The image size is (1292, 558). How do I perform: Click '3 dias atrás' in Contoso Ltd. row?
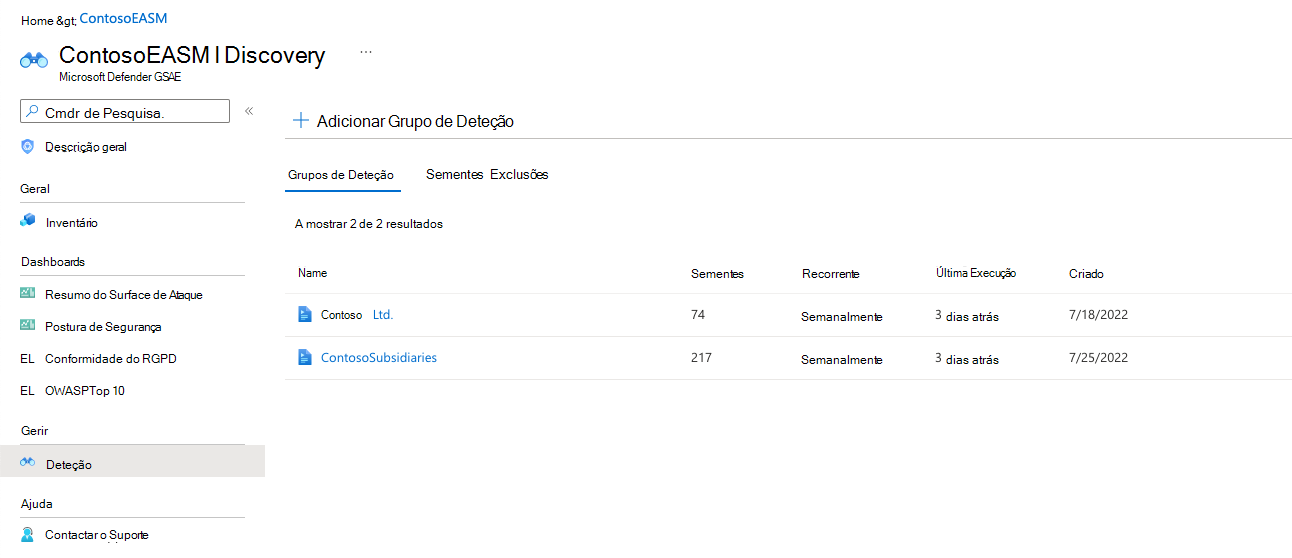[967, 316]
